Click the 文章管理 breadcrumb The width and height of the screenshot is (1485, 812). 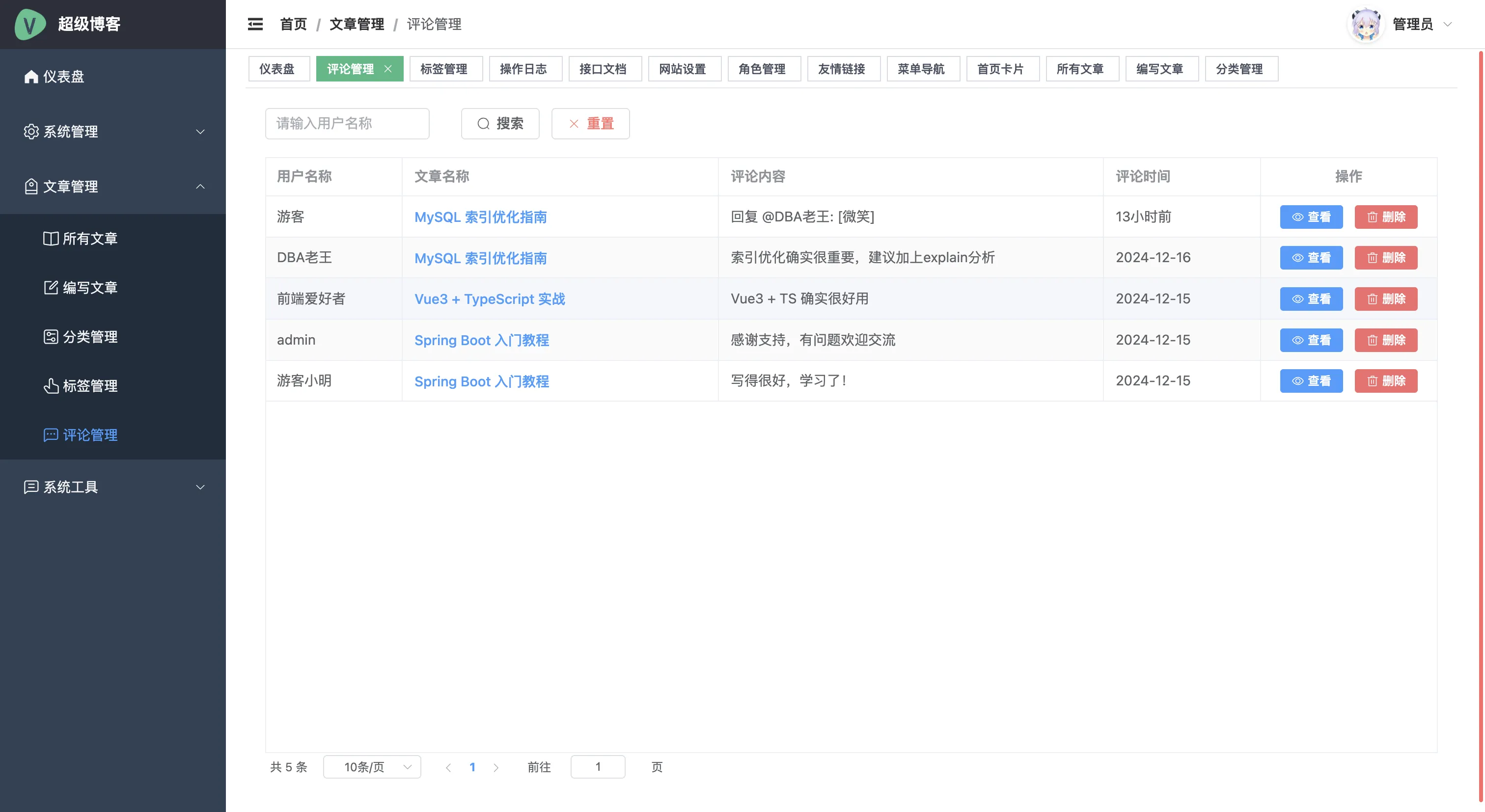[357, 24]
